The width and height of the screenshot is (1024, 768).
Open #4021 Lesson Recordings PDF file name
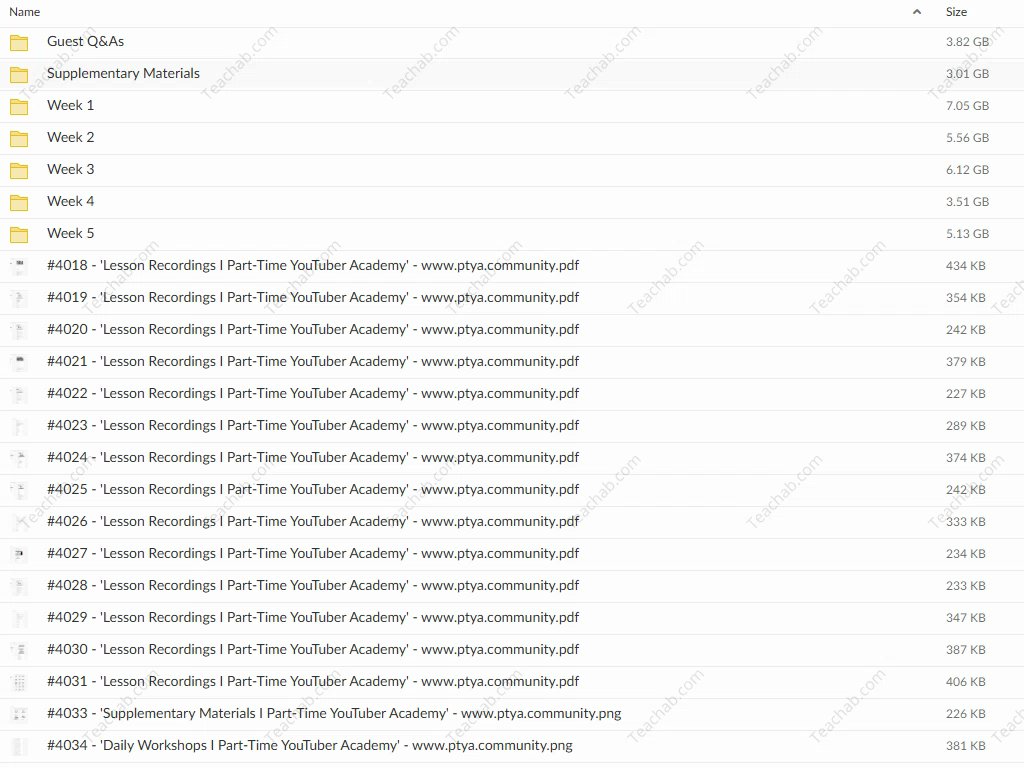click(x=313, y=361)
